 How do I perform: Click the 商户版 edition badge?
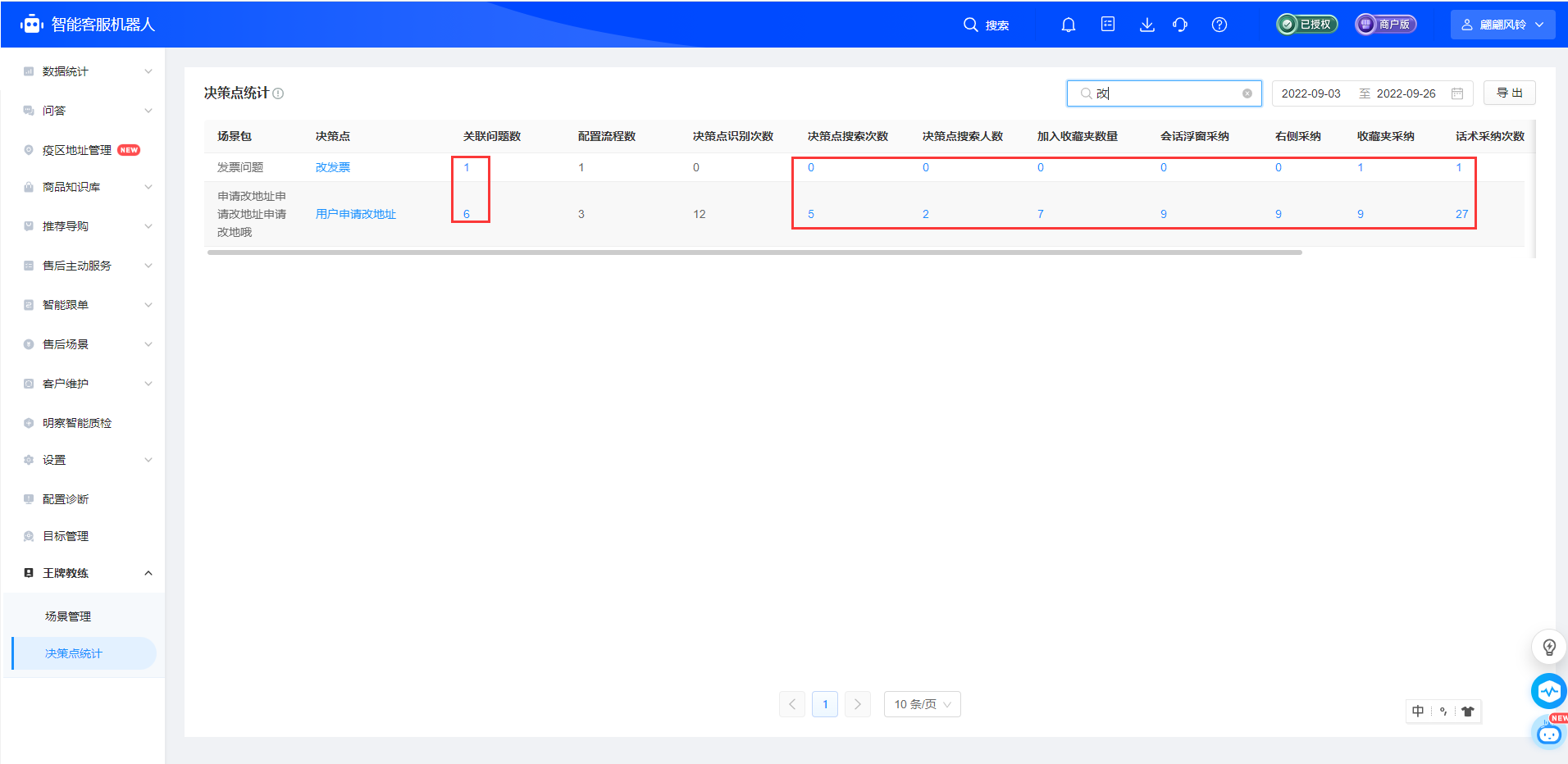click(x=1386, y=25)
